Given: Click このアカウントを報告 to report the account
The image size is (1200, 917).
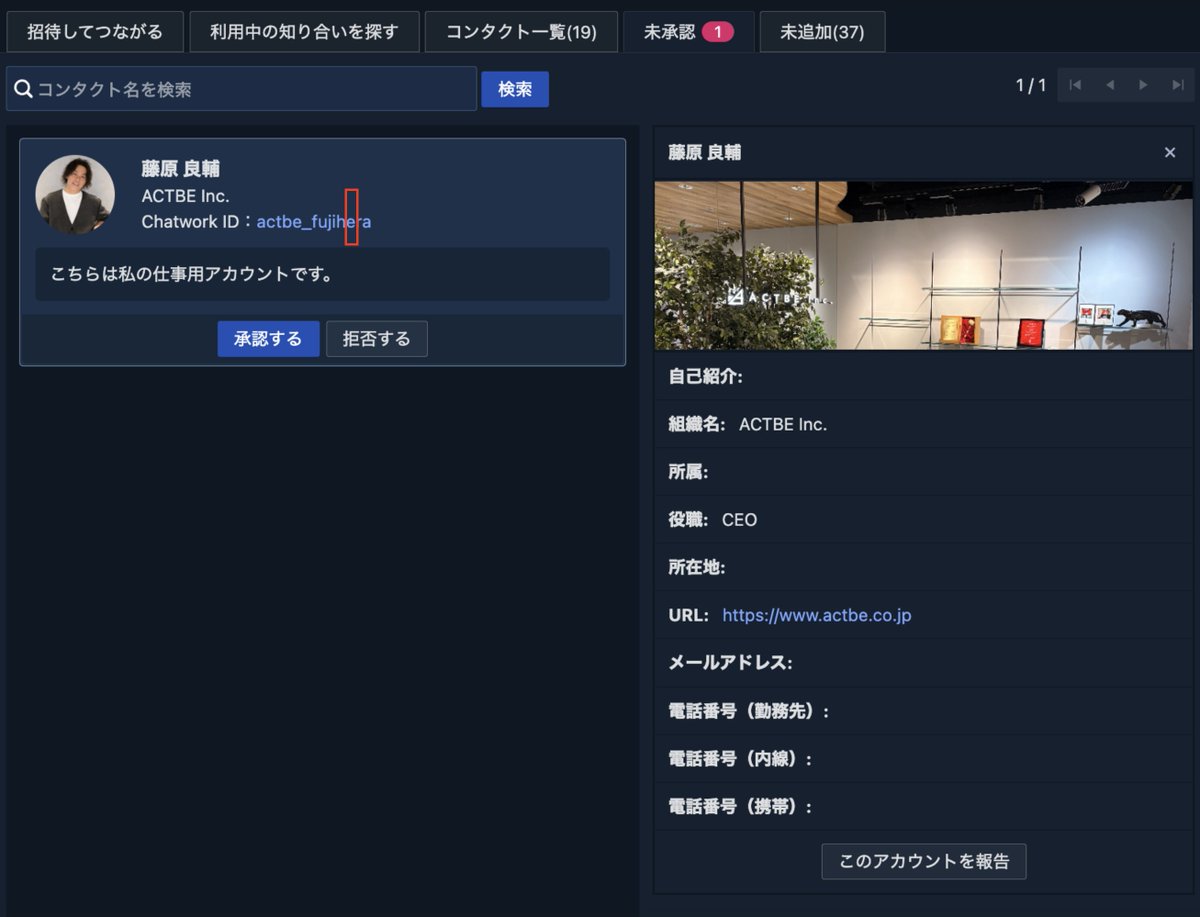Looking at the screenshot, I should [923, 861].
